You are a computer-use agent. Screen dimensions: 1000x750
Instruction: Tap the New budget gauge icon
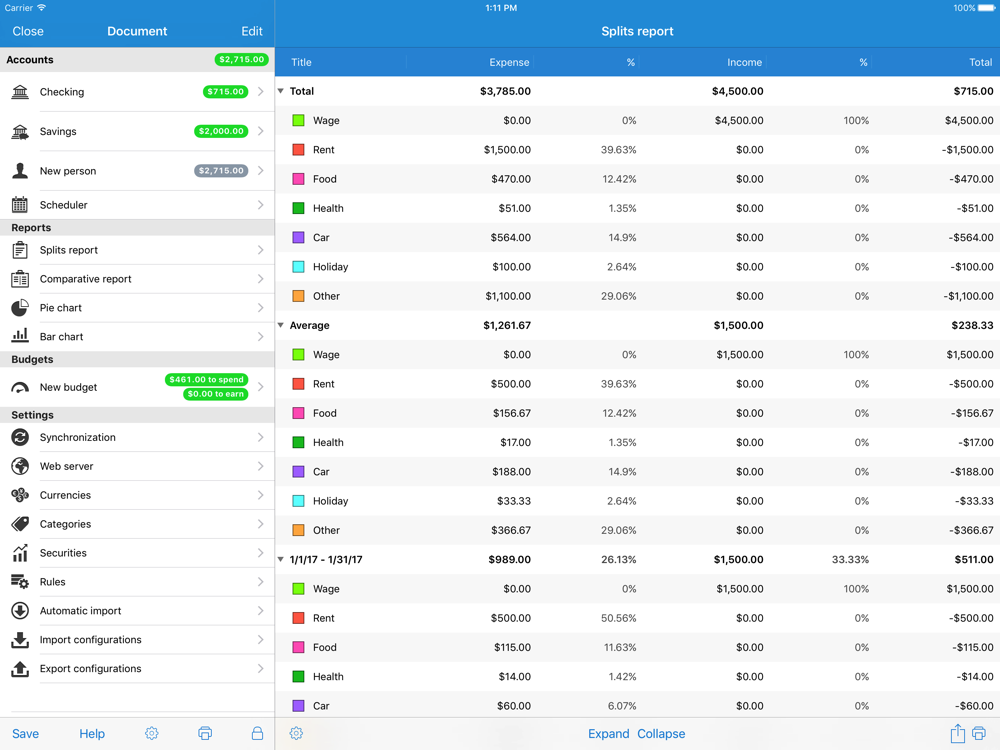20,387
